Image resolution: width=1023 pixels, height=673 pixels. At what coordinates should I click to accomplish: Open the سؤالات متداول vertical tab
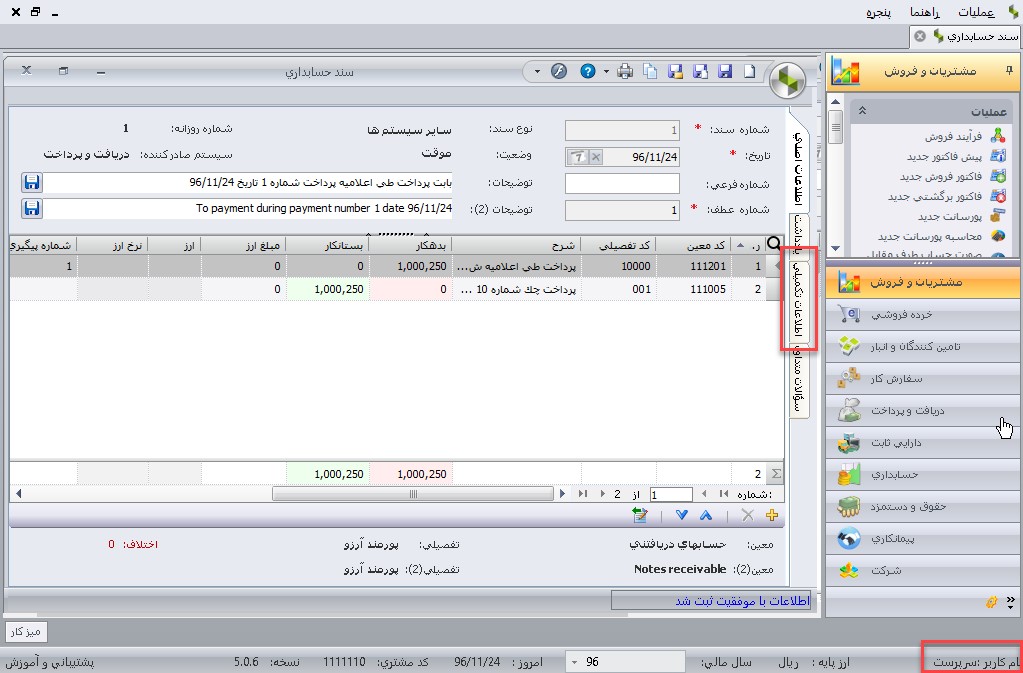coord(798,381)
